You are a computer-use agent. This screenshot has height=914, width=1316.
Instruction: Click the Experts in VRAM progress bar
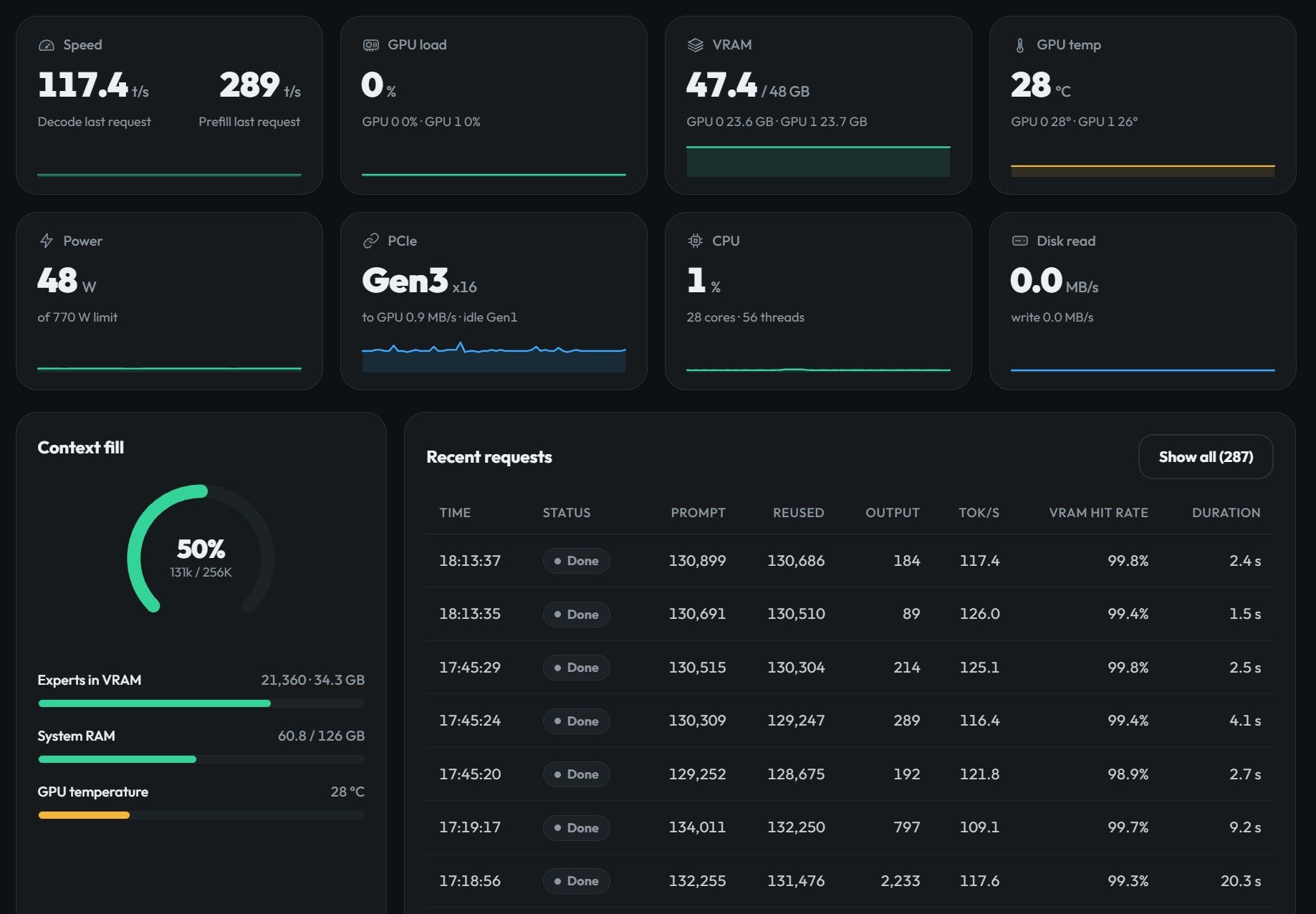pyautogui.click(x=201, y=703)
